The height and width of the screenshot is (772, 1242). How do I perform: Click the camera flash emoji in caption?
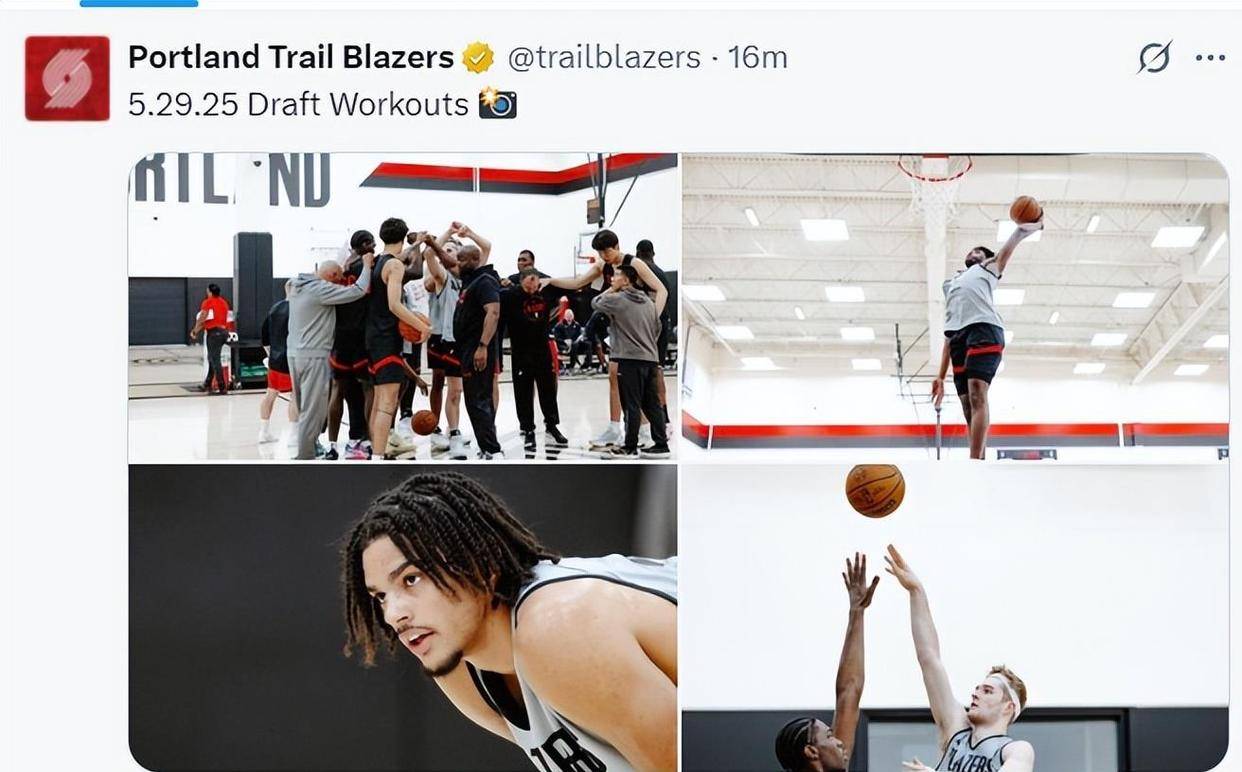click(x=497, y=103)
